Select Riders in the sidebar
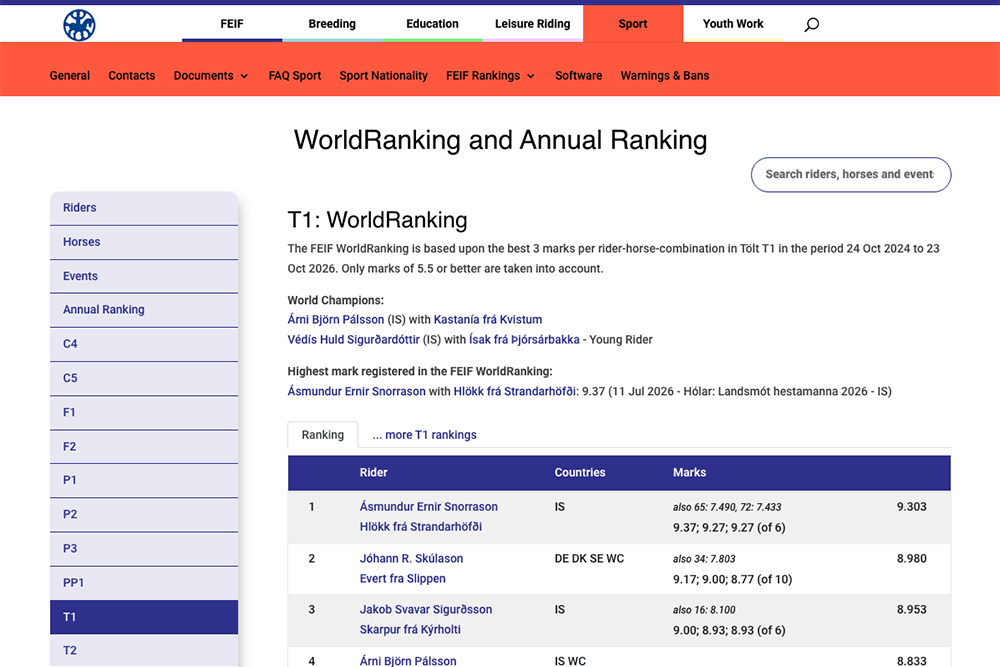Viewport: 1000px width, 667px height. point(144,208)
